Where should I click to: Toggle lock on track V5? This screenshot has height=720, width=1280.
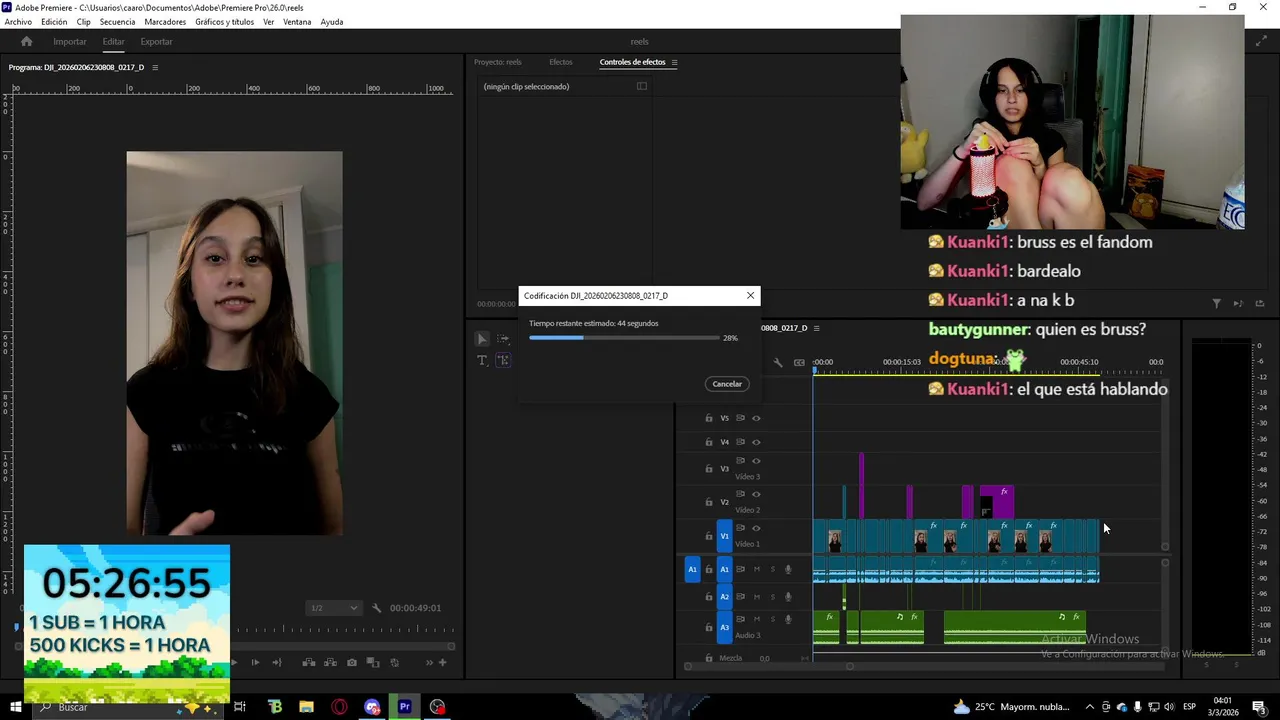[709, 418]
